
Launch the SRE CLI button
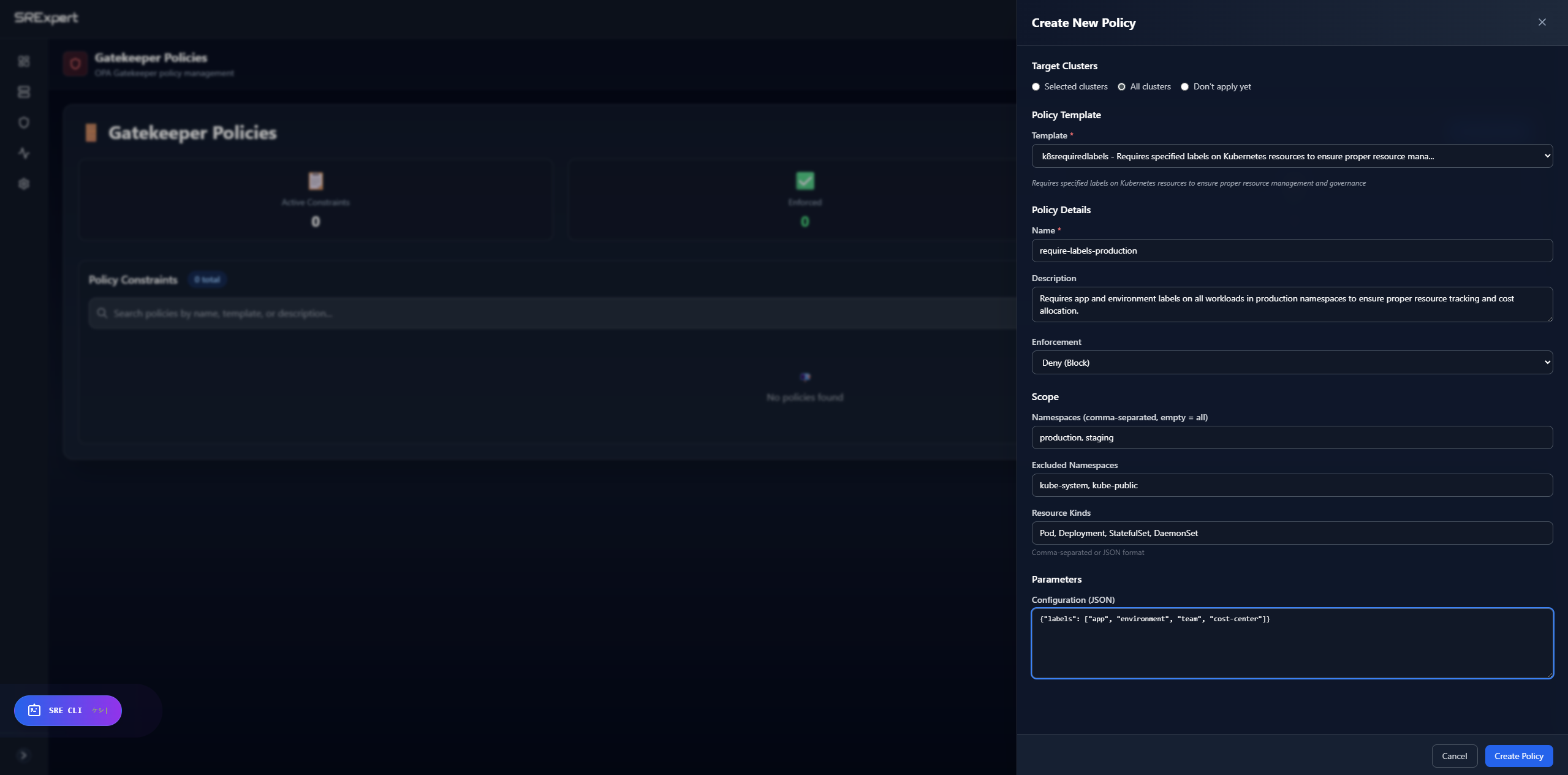pyautogui.click(x=68, y=711)
